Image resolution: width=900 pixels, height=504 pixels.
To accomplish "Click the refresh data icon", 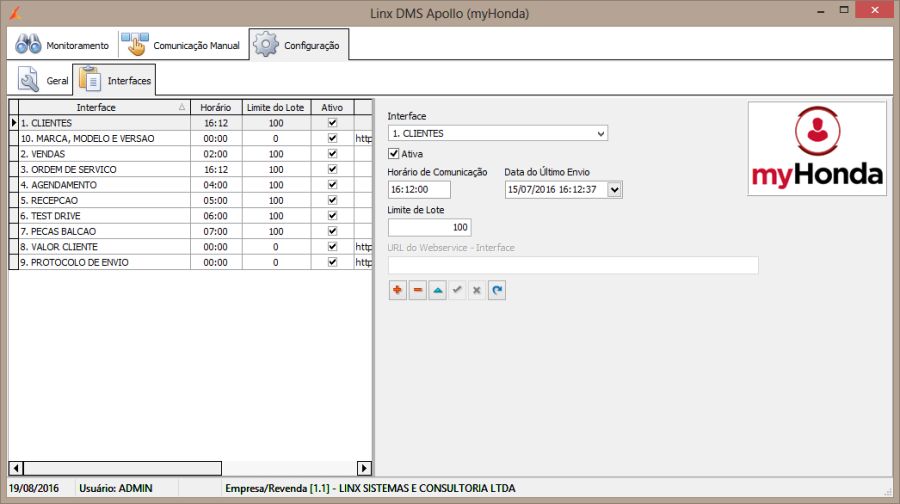I will tap(497, 290).
